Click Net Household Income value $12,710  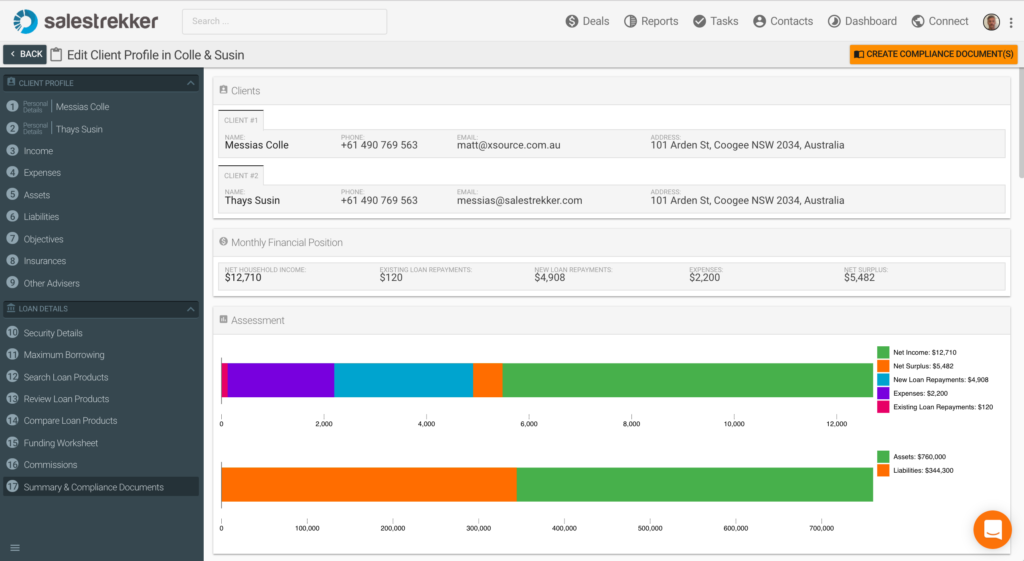[243, 278]
